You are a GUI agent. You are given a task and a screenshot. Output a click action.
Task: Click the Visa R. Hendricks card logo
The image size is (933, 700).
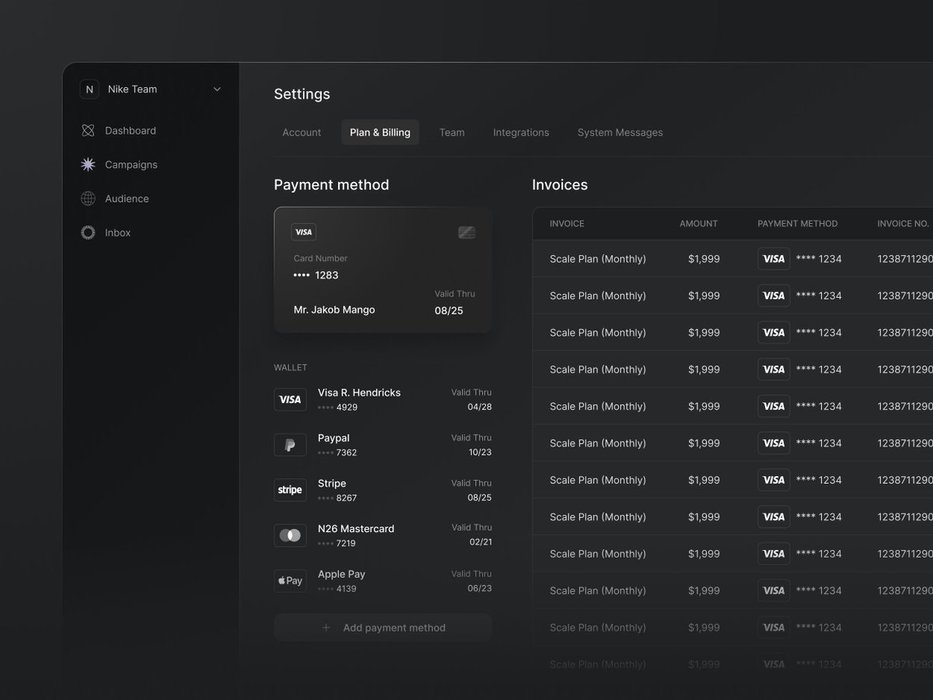click(290, 400)
